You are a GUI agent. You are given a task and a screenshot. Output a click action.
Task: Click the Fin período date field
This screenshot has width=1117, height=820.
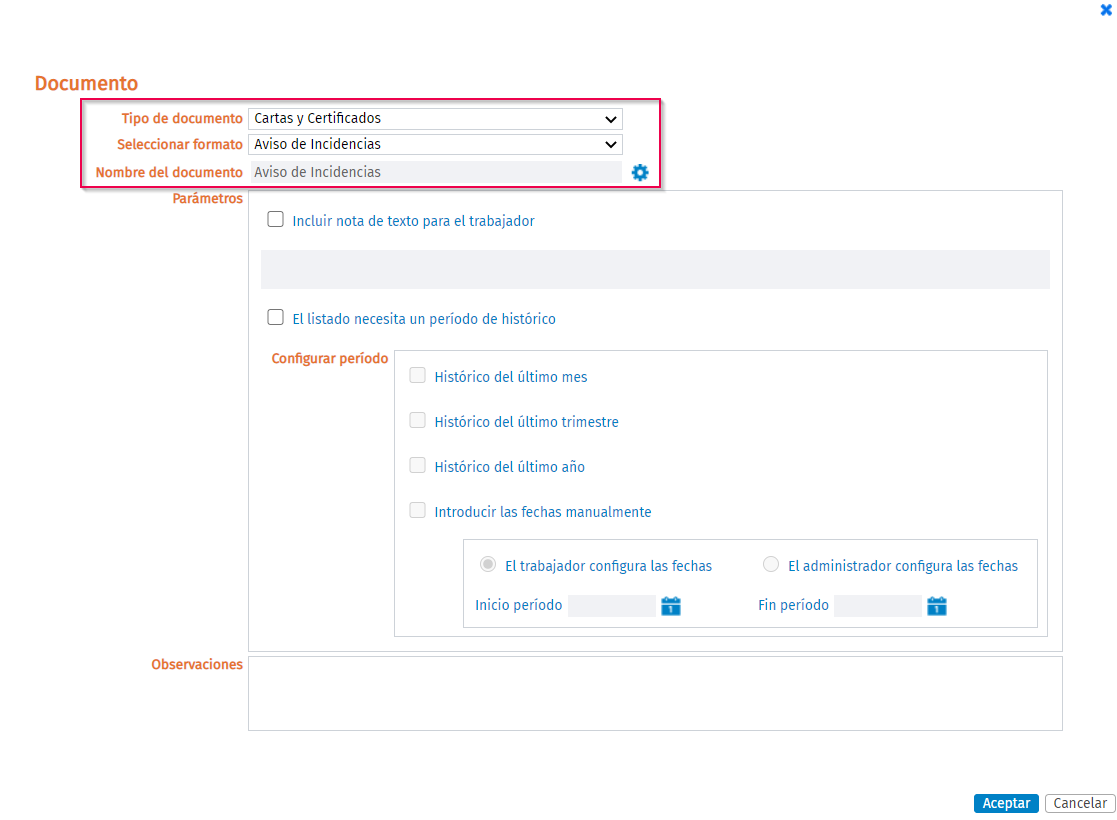coord(878,606)
